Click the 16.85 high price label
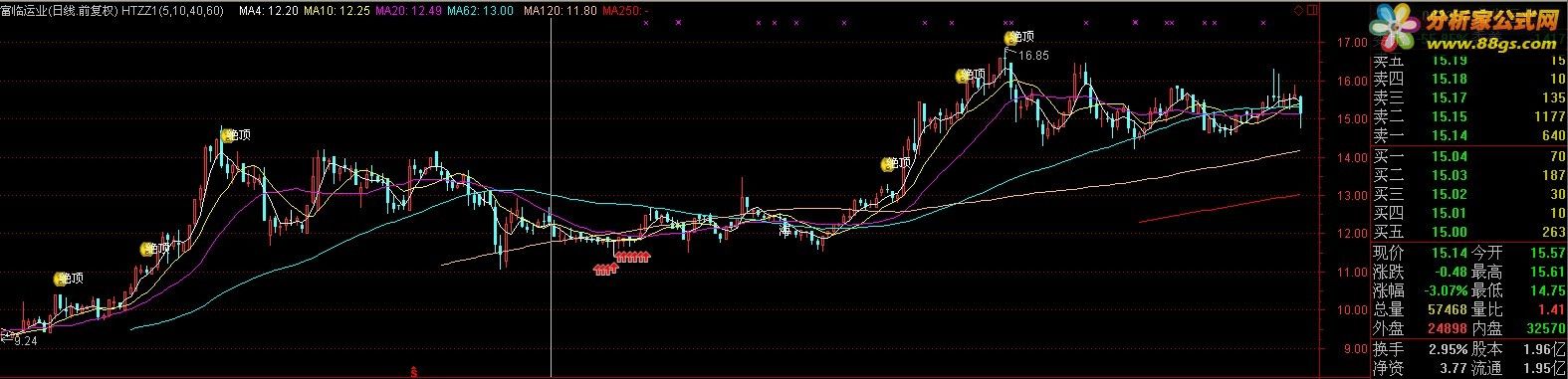The image size is (1568, 379). click(1034, 56)
